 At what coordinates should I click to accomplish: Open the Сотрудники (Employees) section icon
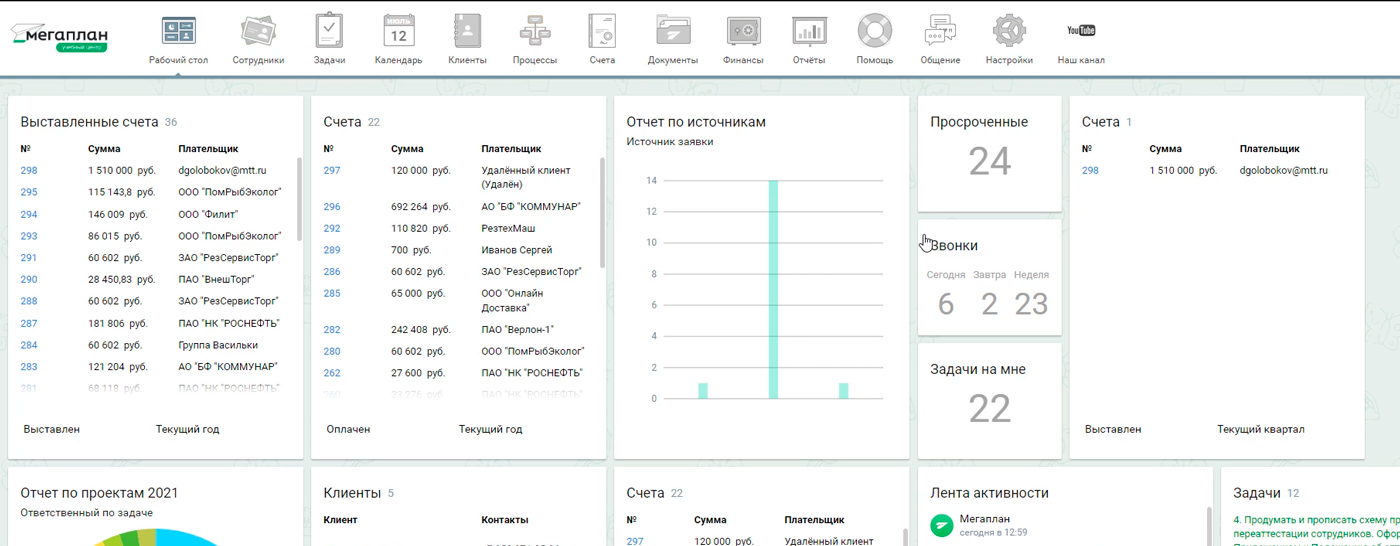(x=258, y=32)
